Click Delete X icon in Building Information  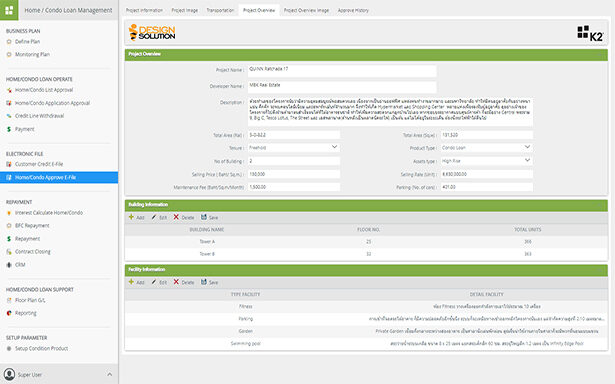click(176, 217)
